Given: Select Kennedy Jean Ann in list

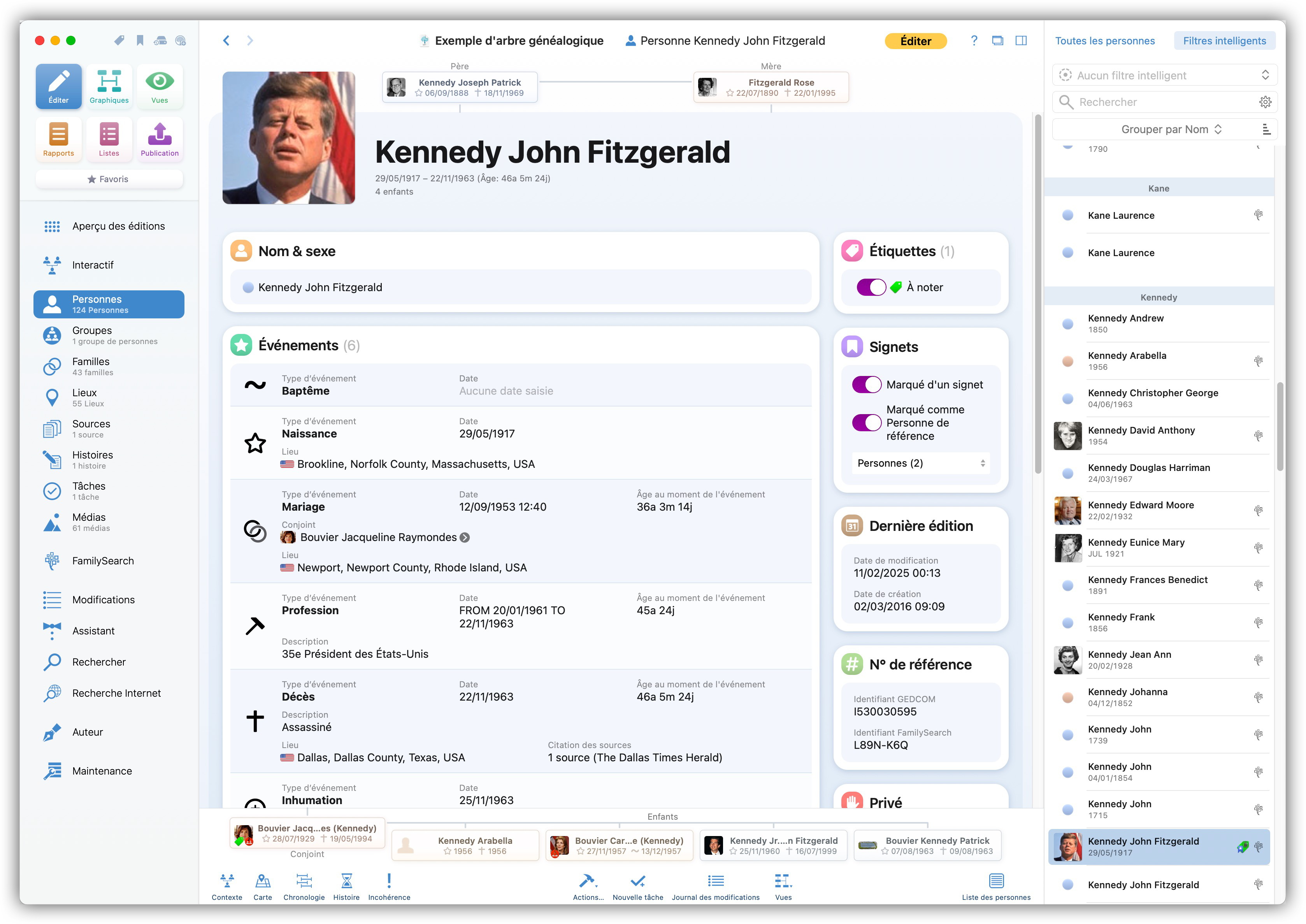Looking at the screenshot, I should [1159, 660].
